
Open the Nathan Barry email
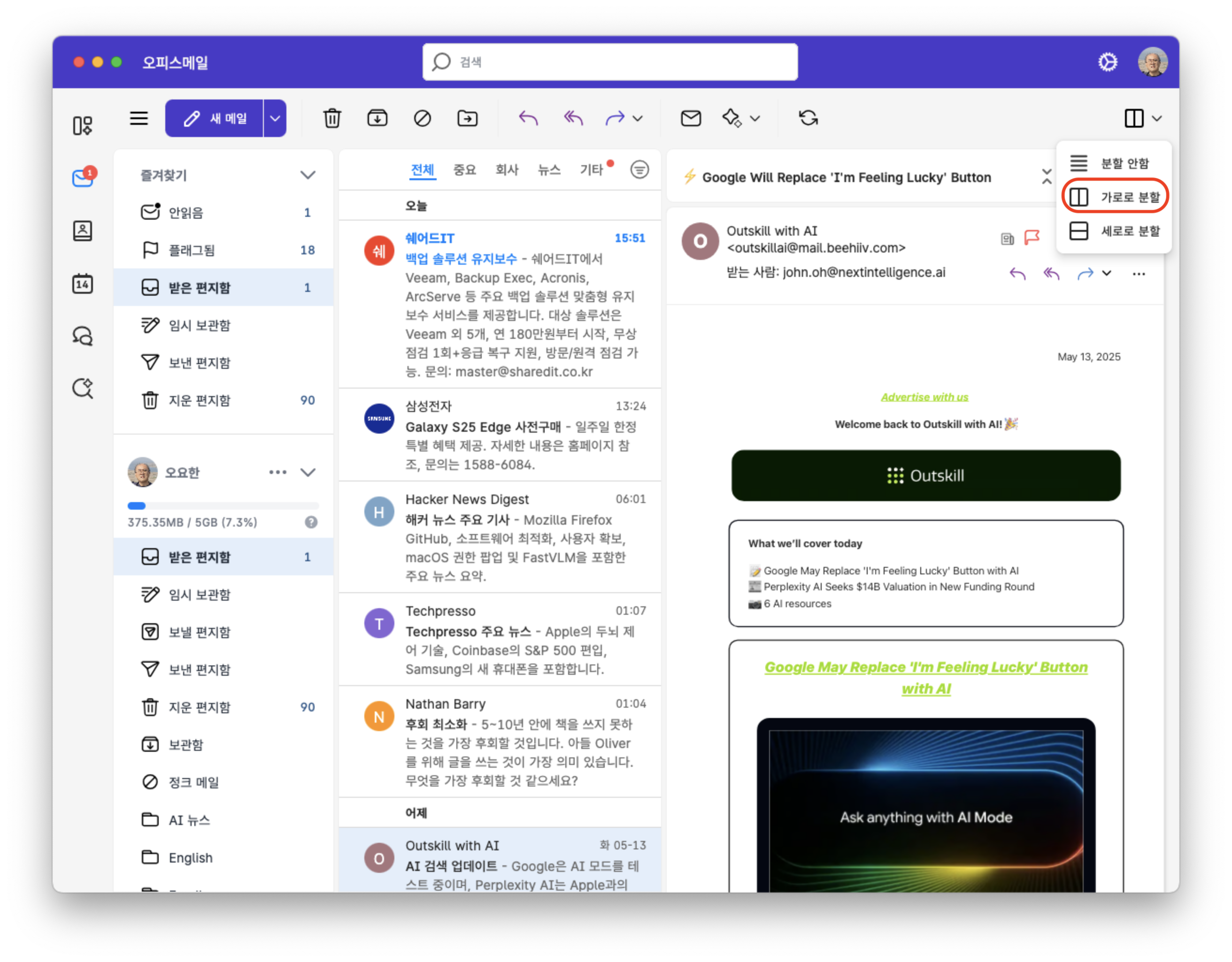tap(500, 742)
